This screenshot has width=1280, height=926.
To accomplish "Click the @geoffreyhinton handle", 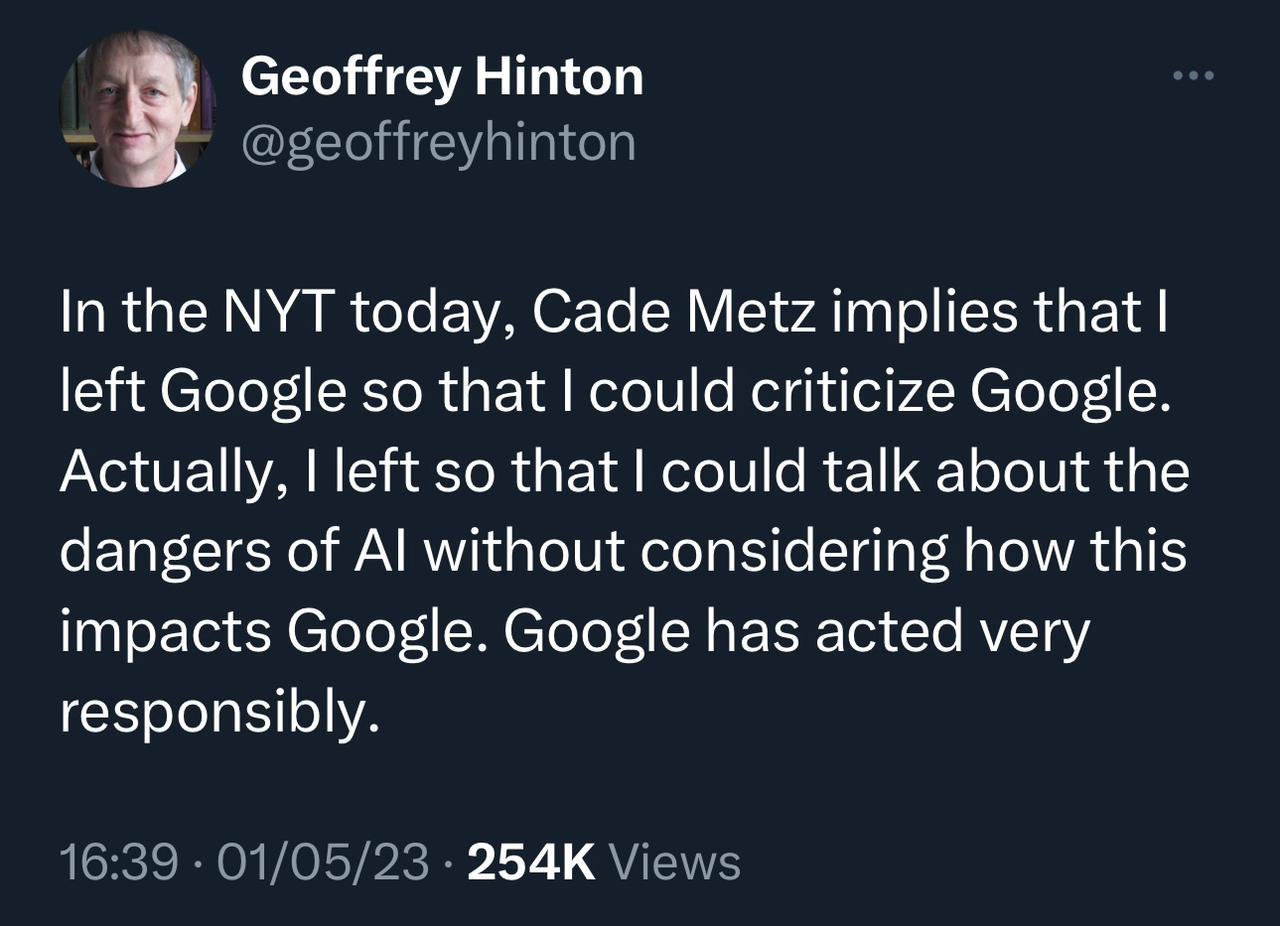I will [x=438, y=141].
